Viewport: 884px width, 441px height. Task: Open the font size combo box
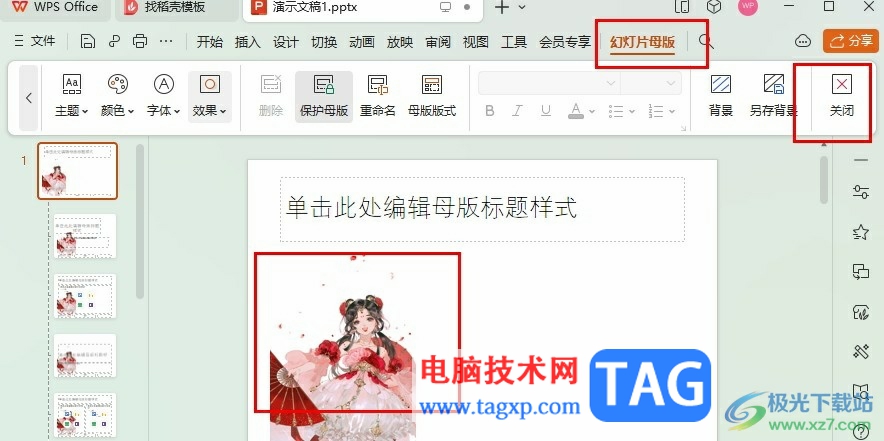651,83
